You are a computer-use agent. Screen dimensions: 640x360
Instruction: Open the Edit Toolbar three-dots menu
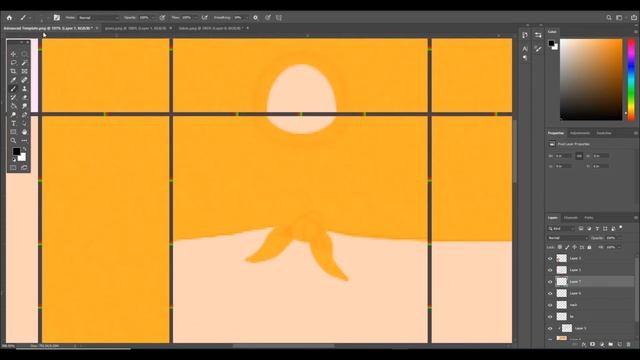point(24,140)
